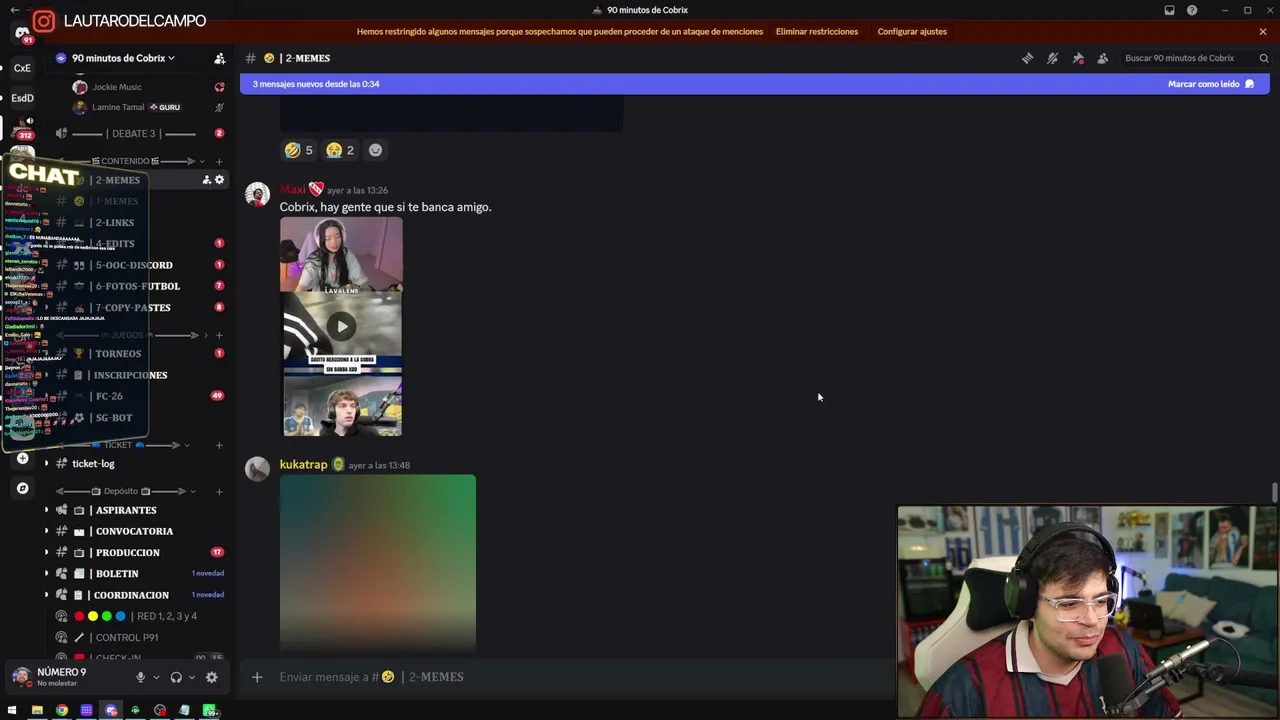
Task: Open the Threads icon in channel header
Action: click(1027, 58)
